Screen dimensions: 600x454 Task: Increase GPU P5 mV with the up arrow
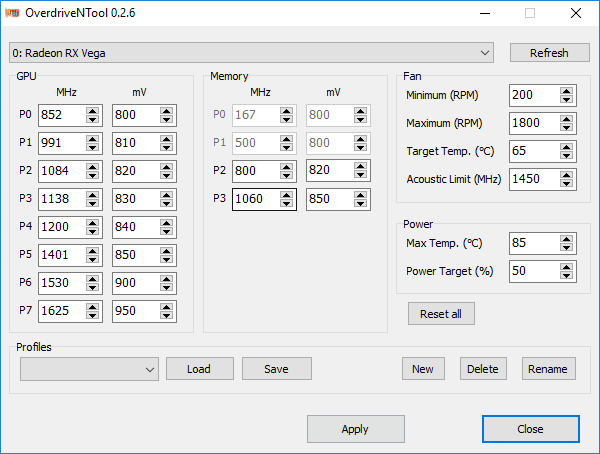tap(166, 250)
